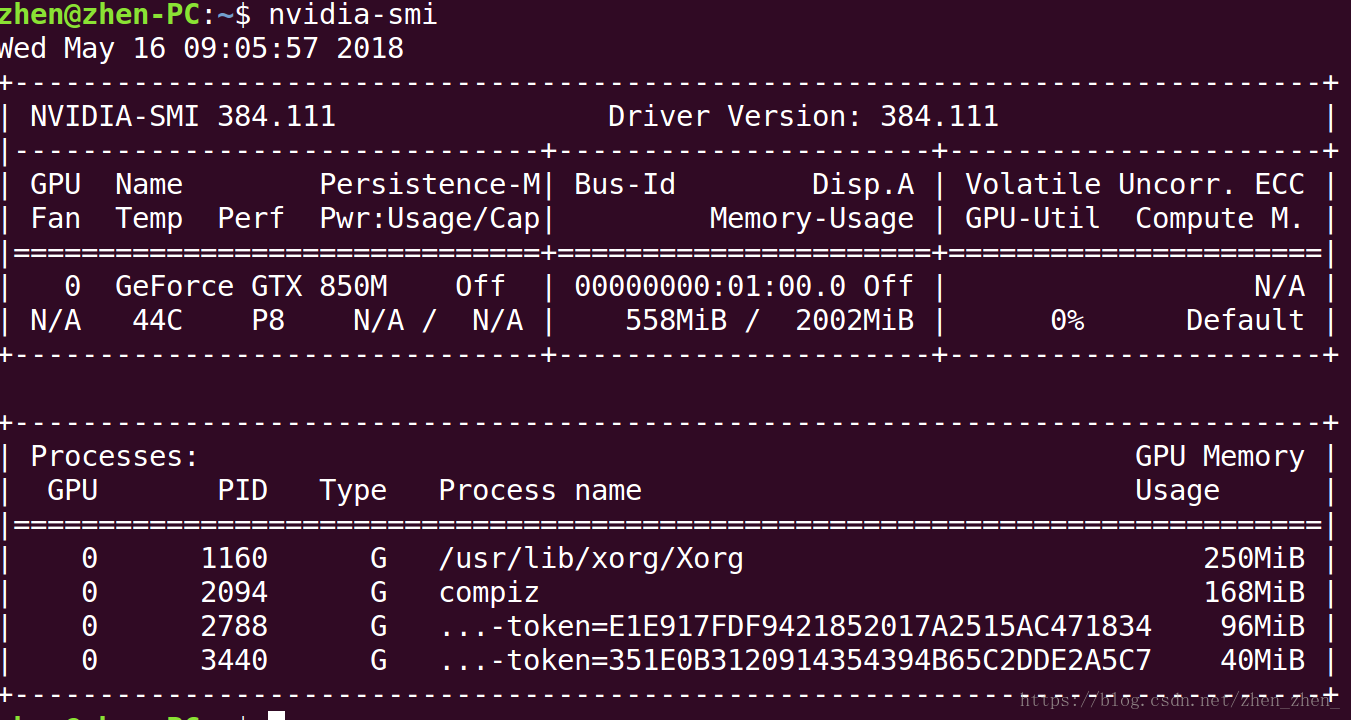
Task: Click the PID '2094'
Action: point(234,592)
